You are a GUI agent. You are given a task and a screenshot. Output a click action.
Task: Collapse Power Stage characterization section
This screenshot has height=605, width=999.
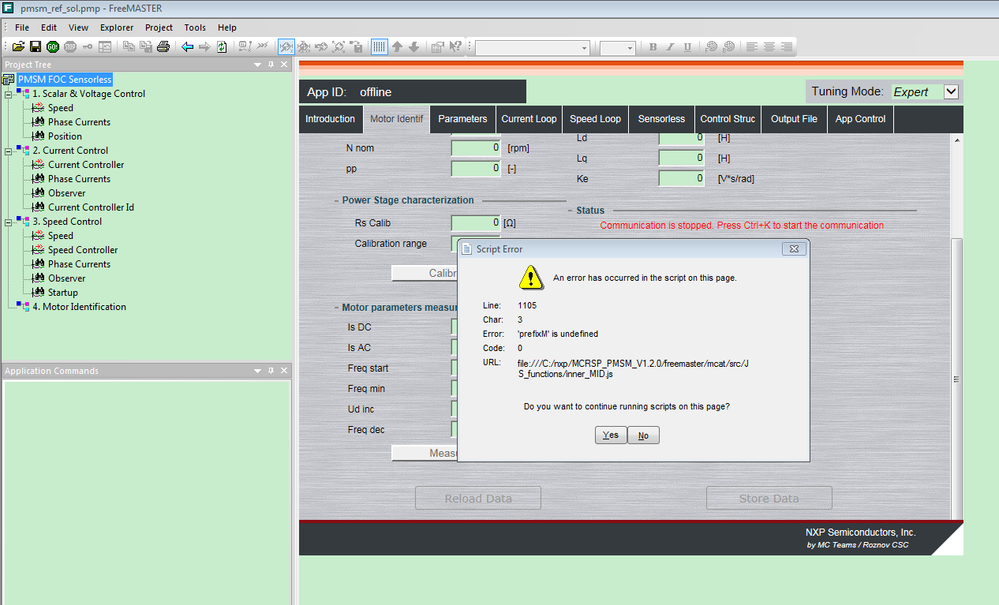(x=336, y=201)
